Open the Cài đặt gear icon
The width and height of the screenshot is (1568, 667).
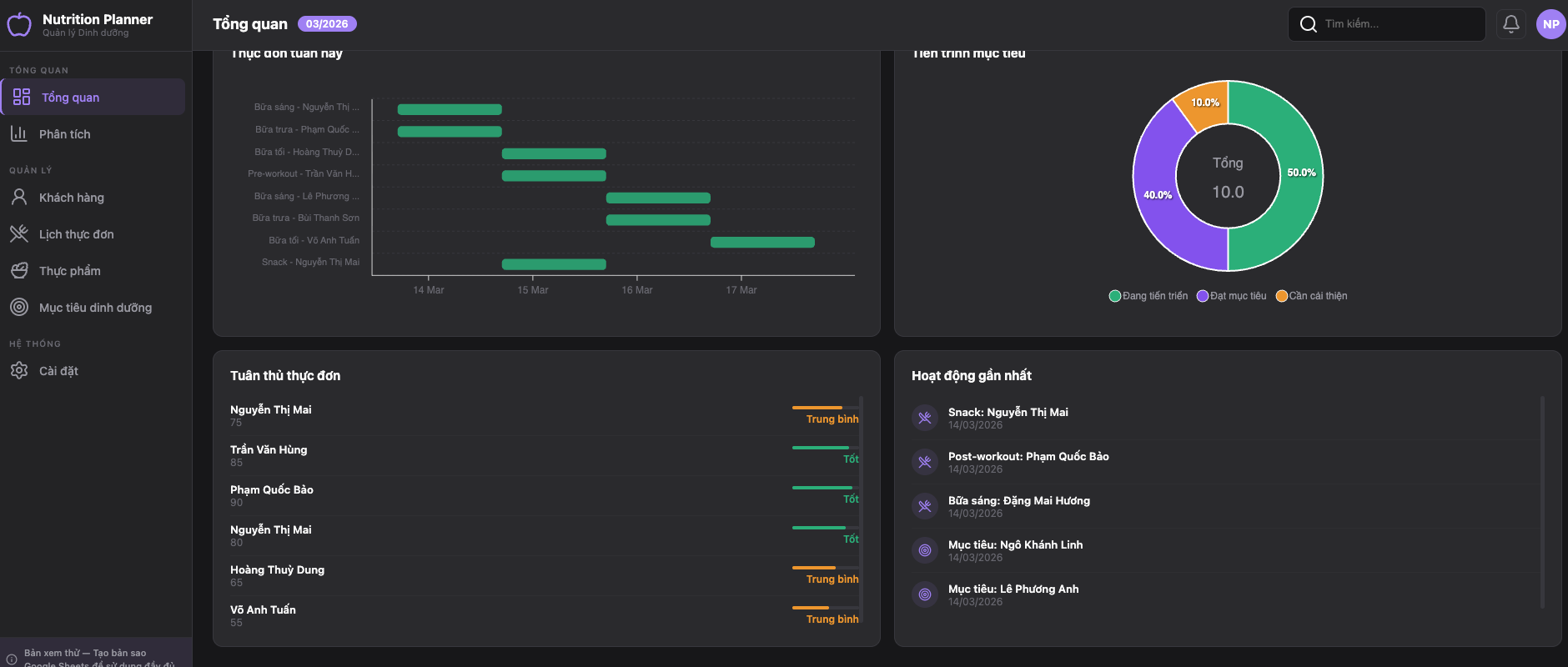19,371
